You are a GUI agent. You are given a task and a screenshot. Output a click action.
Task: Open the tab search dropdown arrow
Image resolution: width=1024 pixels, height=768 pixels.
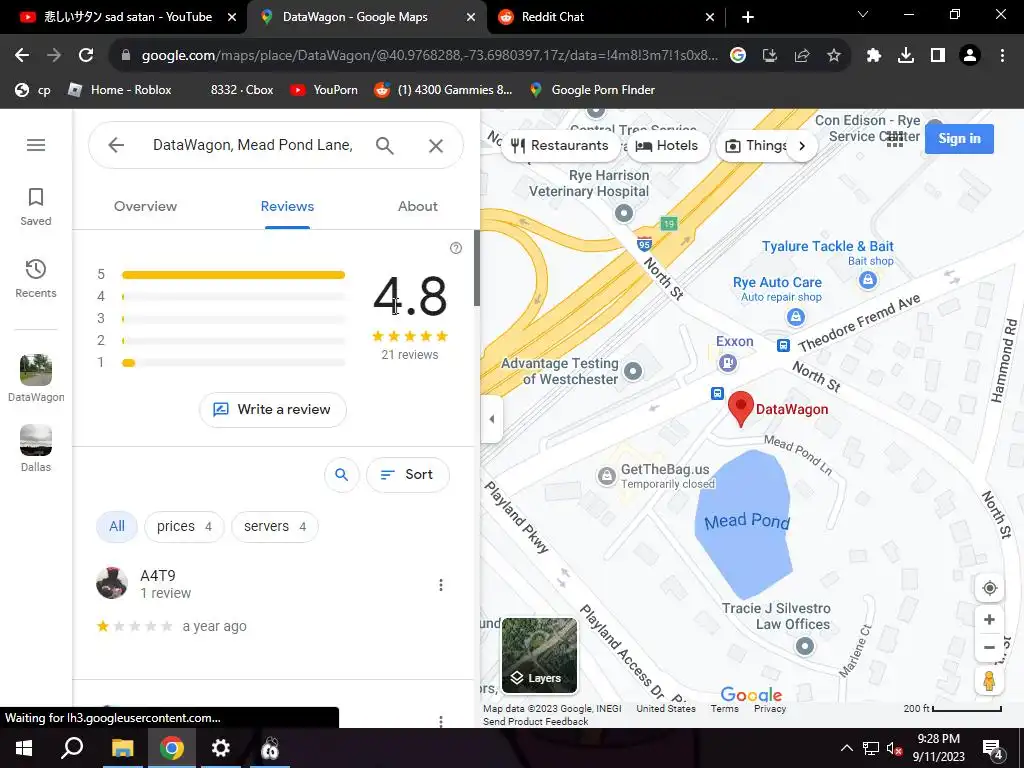pyautogui.click(x=863, y=14)
